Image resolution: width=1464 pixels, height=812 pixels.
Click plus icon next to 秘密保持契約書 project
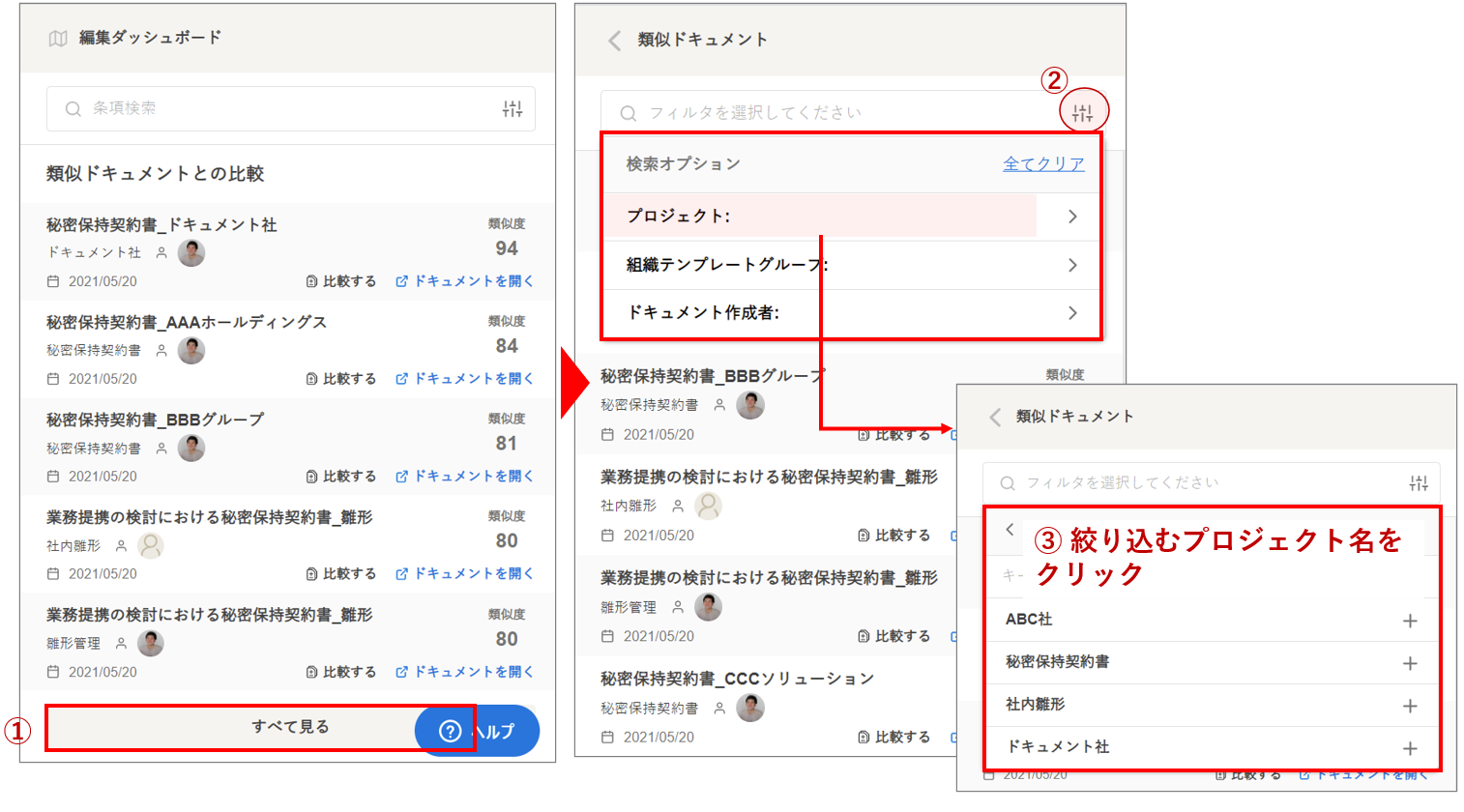[1410, 663]
